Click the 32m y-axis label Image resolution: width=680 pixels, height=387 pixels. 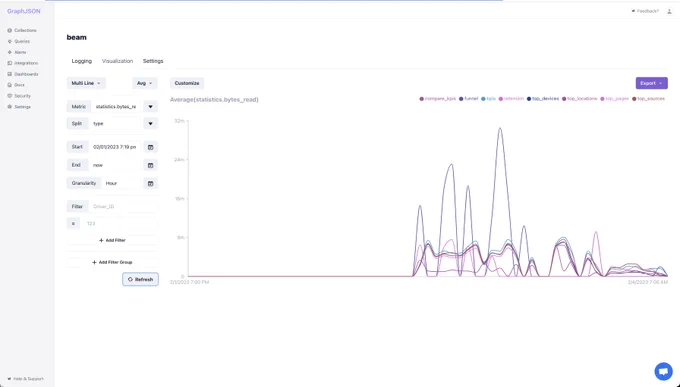(179, 121)
